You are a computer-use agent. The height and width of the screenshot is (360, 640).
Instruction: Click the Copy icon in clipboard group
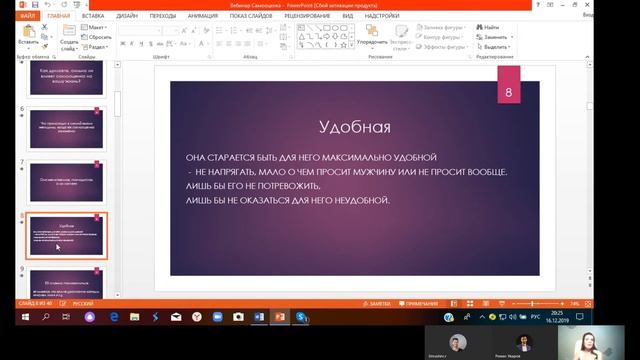click(44, 37)
